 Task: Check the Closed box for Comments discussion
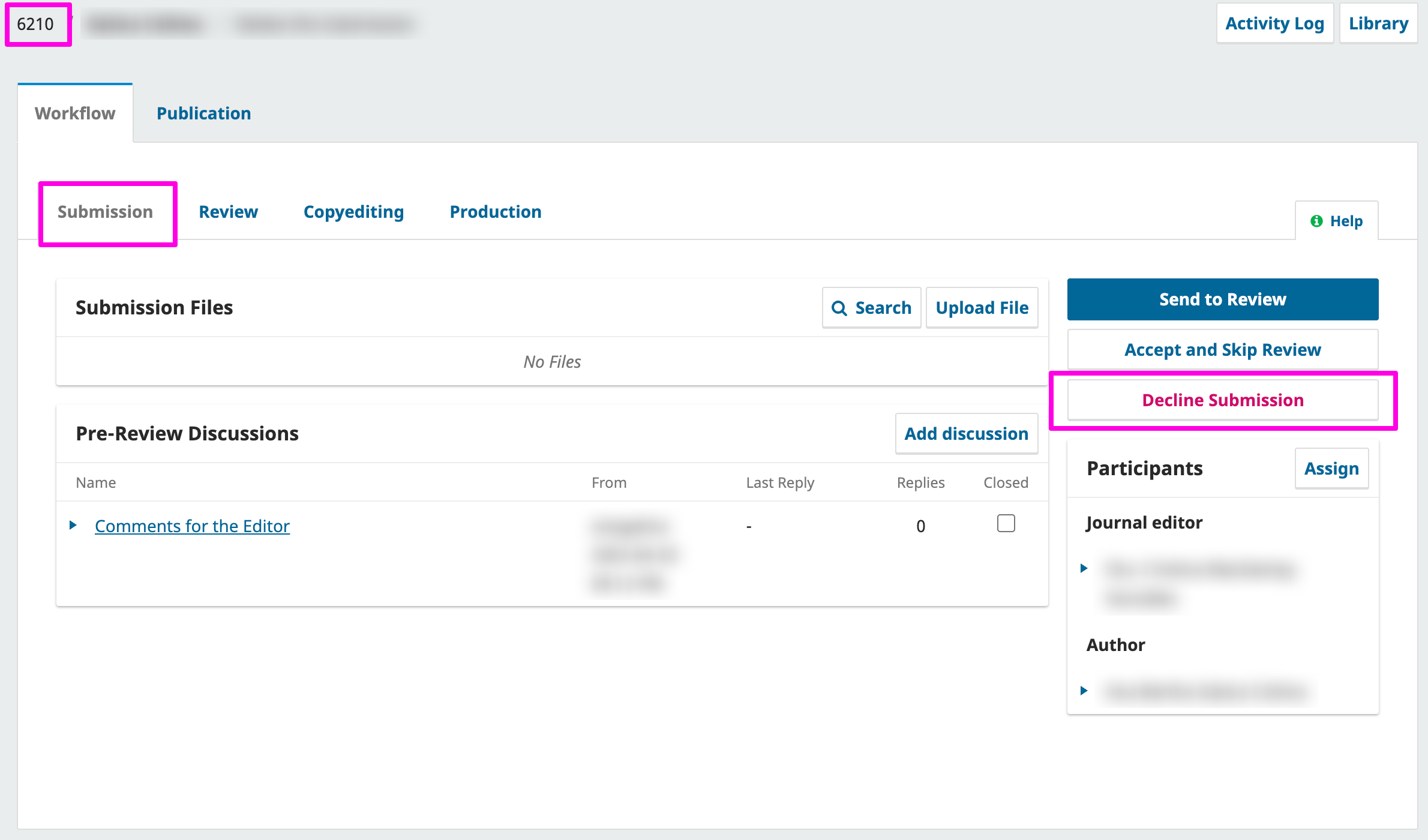coord(1006,523)
